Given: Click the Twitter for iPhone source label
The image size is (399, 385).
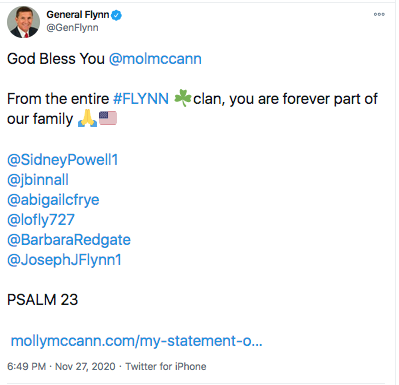Looking at the screenshot, I should (x=166, y=366).
